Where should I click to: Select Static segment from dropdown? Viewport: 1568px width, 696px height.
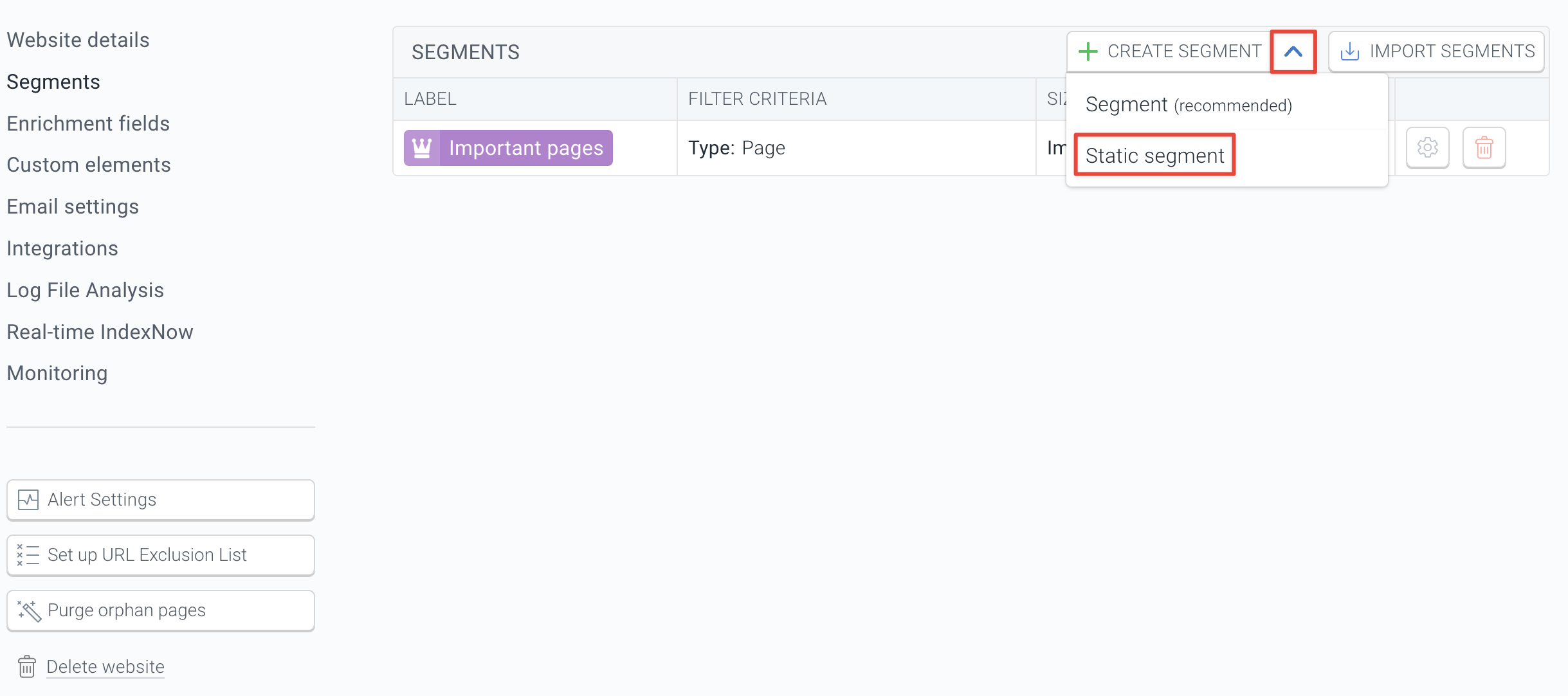[x=1154, y=155]
